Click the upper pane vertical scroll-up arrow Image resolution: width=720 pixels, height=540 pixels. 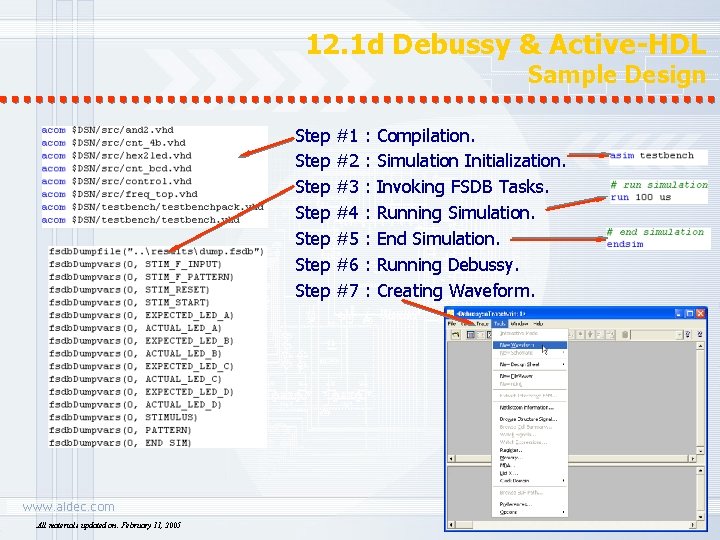700,346
